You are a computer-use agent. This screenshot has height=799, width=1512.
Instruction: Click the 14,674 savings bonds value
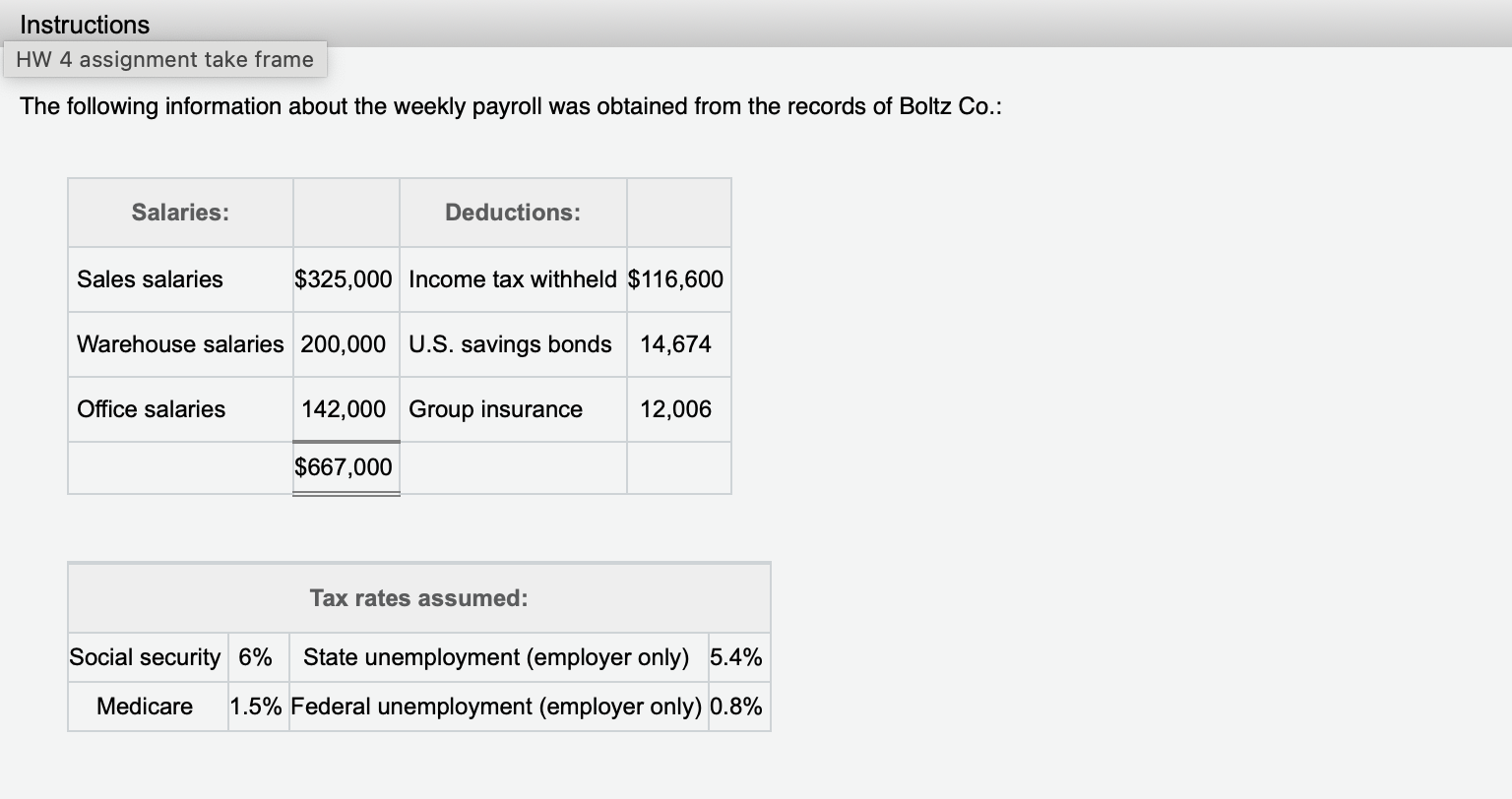pyautogui.click(x=677, y=343)
